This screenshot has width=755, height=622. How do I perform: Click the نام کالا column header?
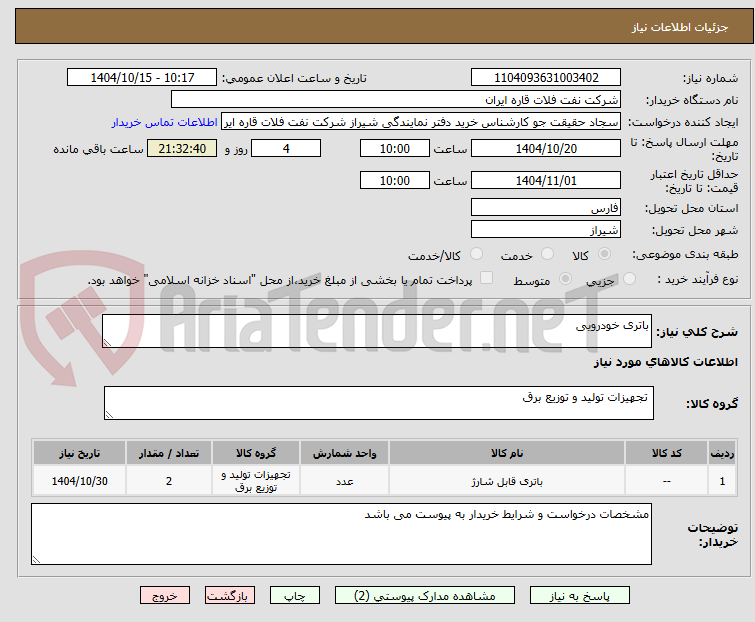[x=507, y=453]
